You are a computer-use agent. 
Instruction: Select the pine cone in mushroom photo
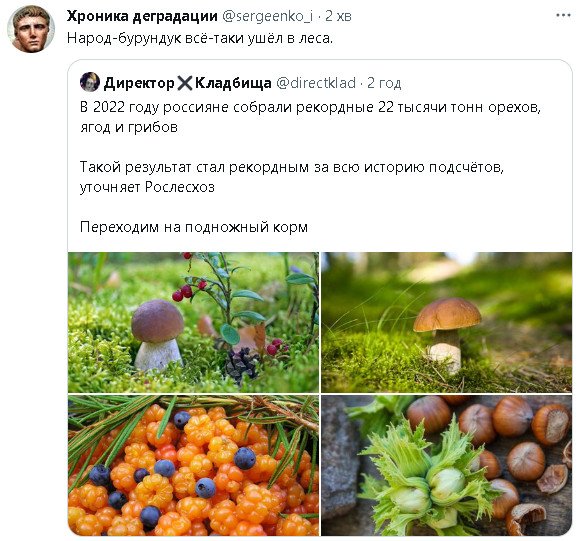pyautogui.click(x=242, y=364)
